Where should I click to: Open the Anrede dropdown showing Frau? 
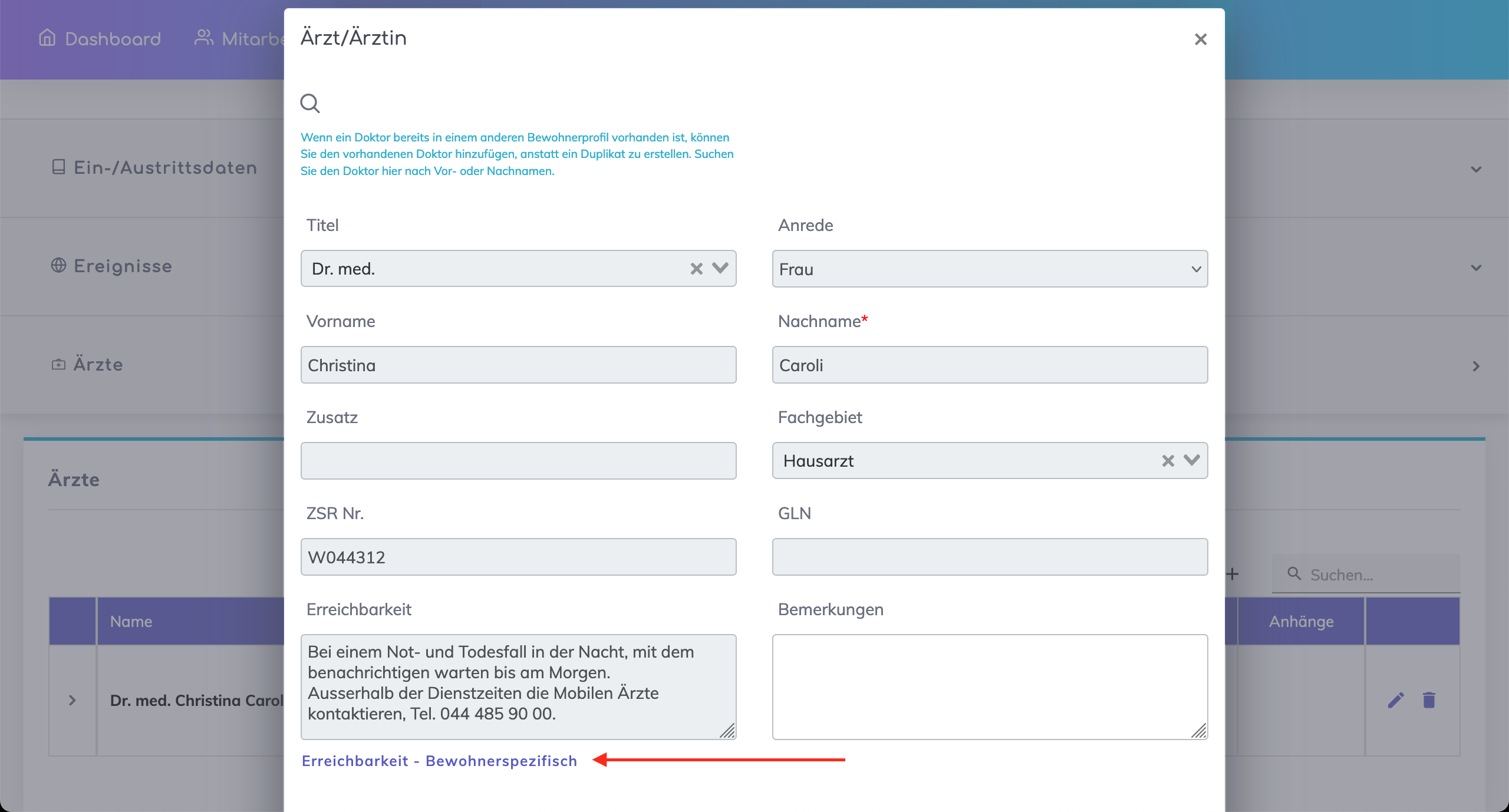point(989,269)
